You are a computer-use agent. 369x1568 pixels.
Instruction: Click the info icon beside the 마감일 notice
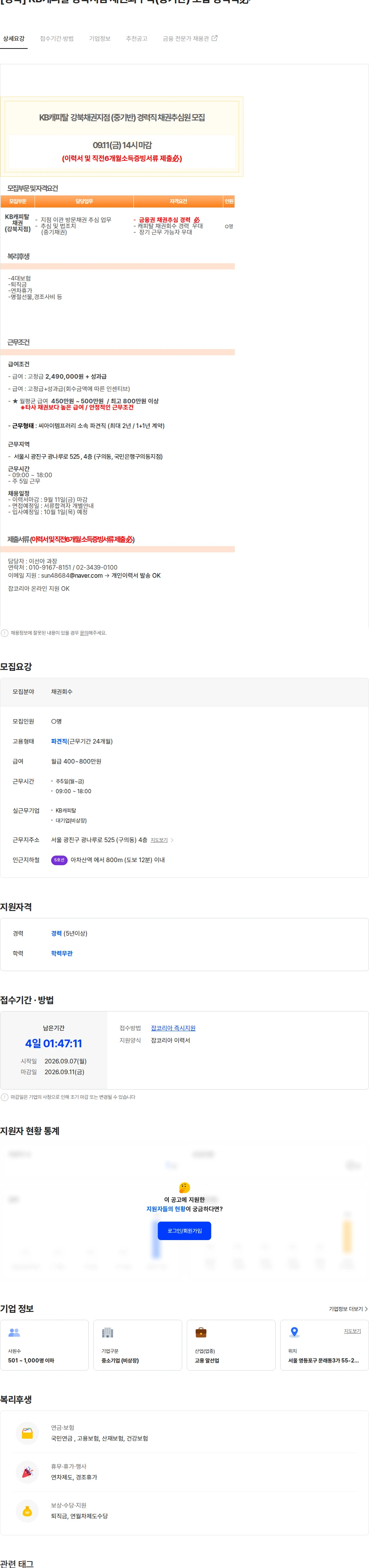click(x=4, y=1097)
